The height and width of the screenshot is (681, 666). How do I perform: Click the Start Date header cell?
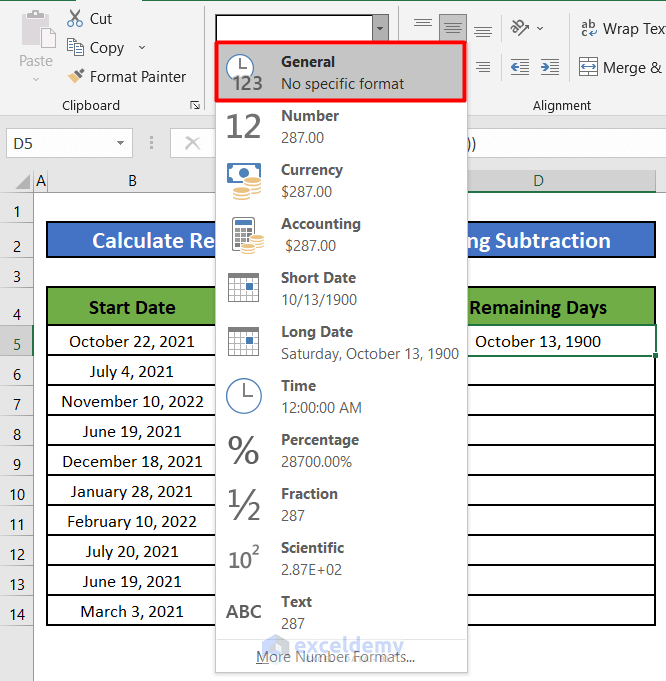coord(132,307)
